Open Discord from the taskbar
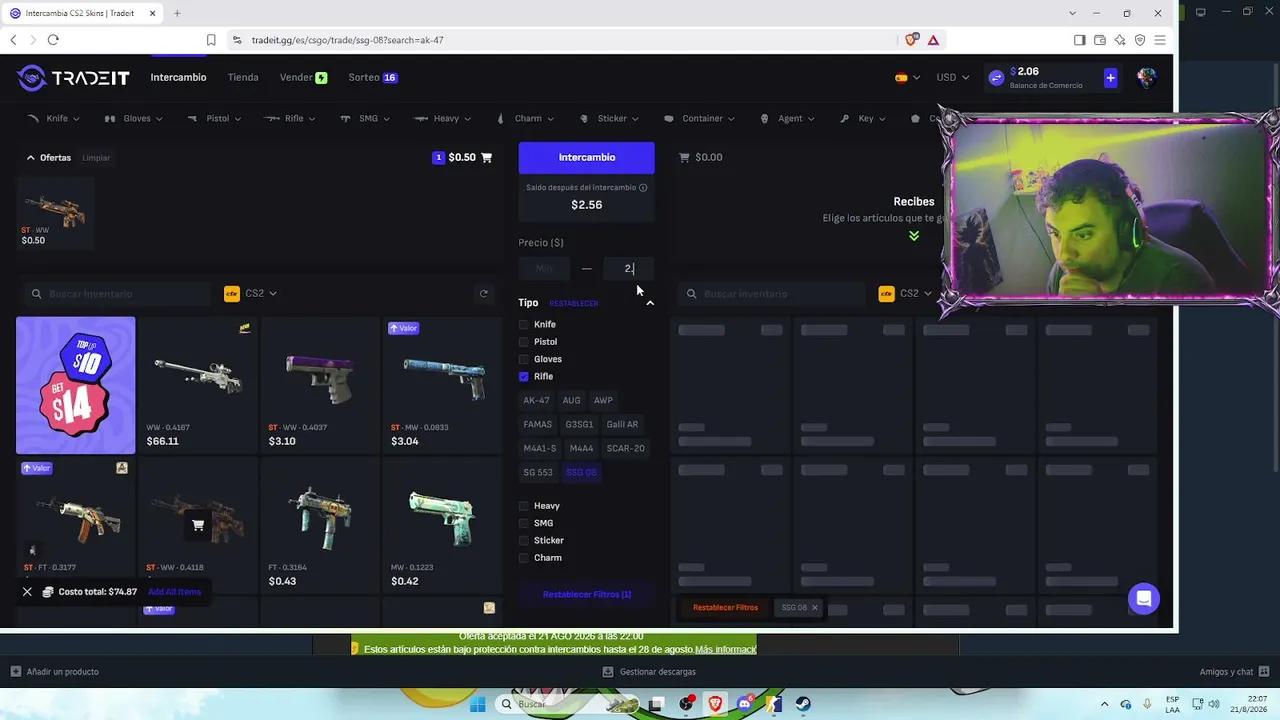 pyautogui.click(x=745, y=704)
